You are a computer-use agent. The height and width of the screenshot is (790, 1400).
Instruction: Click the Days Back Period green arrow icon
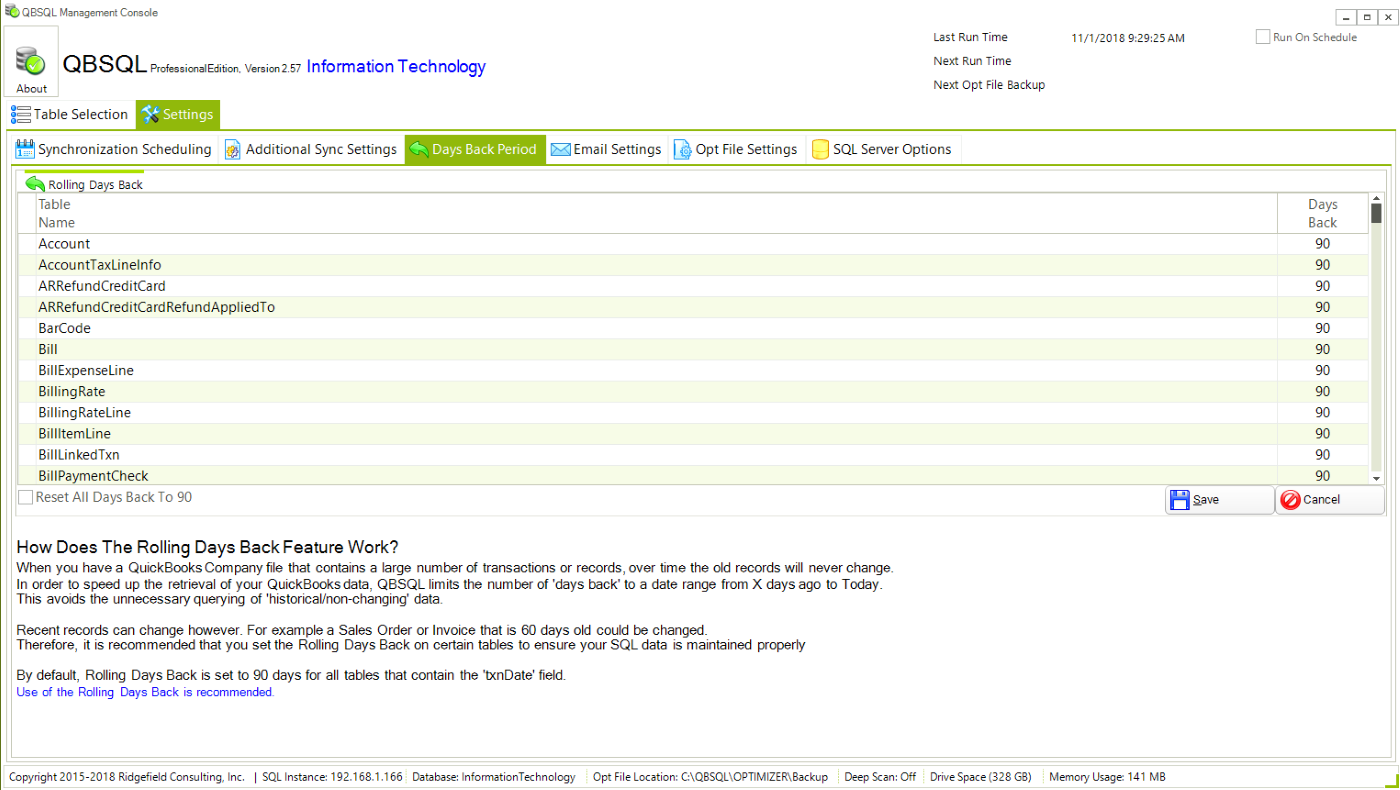click(419, 150)
